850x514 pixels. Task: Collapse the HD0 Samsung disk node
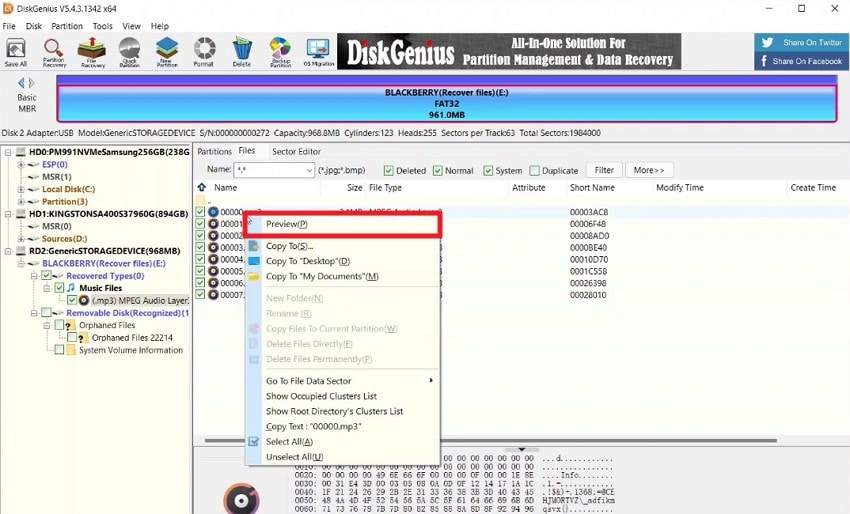8,152
